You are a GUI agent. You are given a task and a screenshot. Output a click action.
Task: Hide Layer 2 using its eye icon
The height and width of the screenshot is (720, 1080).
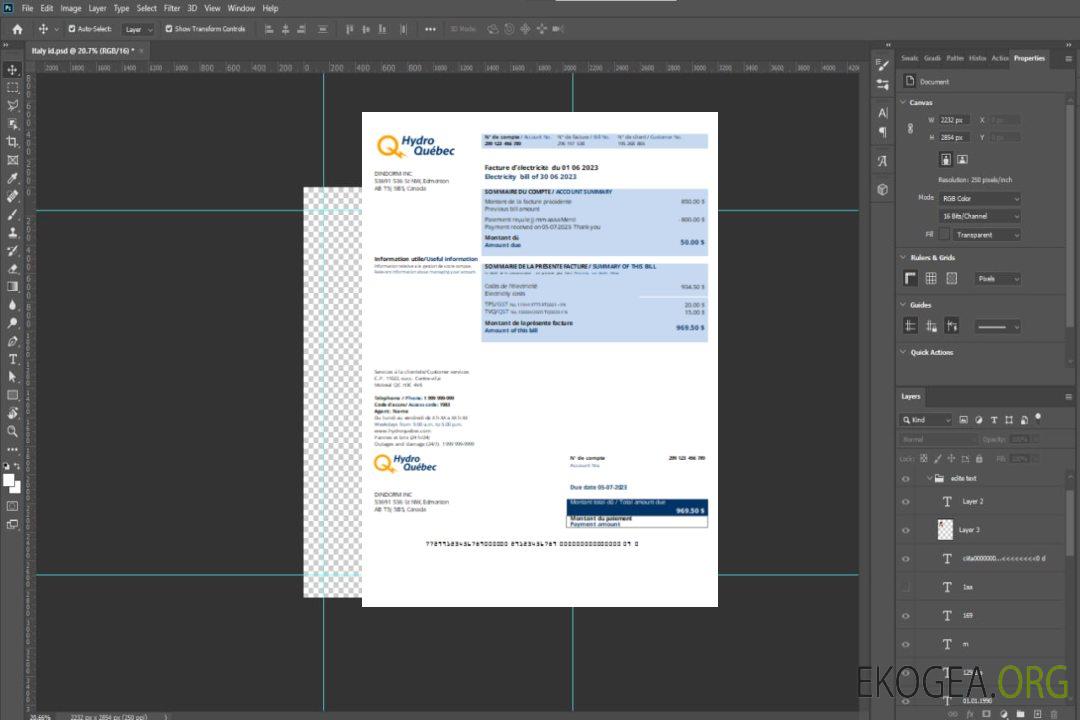pos(906,501)
